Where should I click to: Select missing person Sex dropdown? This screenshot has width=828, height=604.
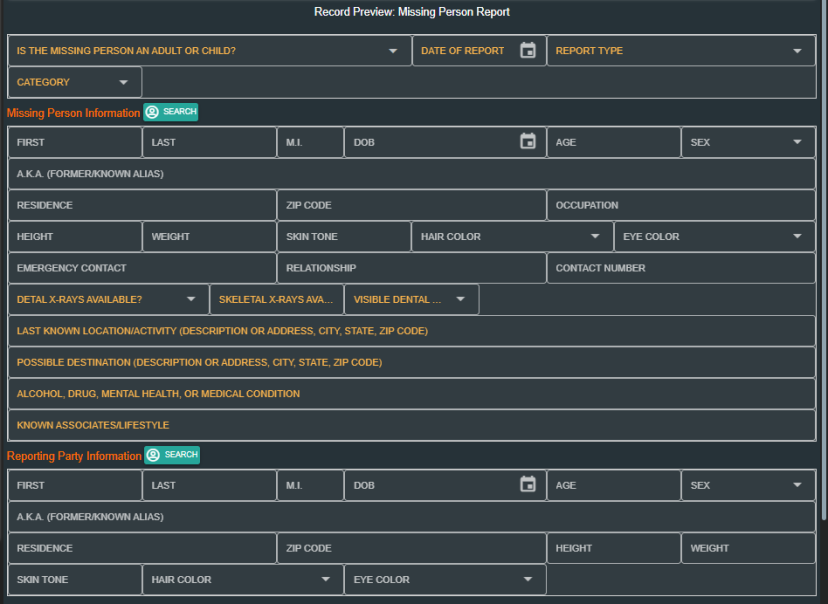(x=797, y=142)
